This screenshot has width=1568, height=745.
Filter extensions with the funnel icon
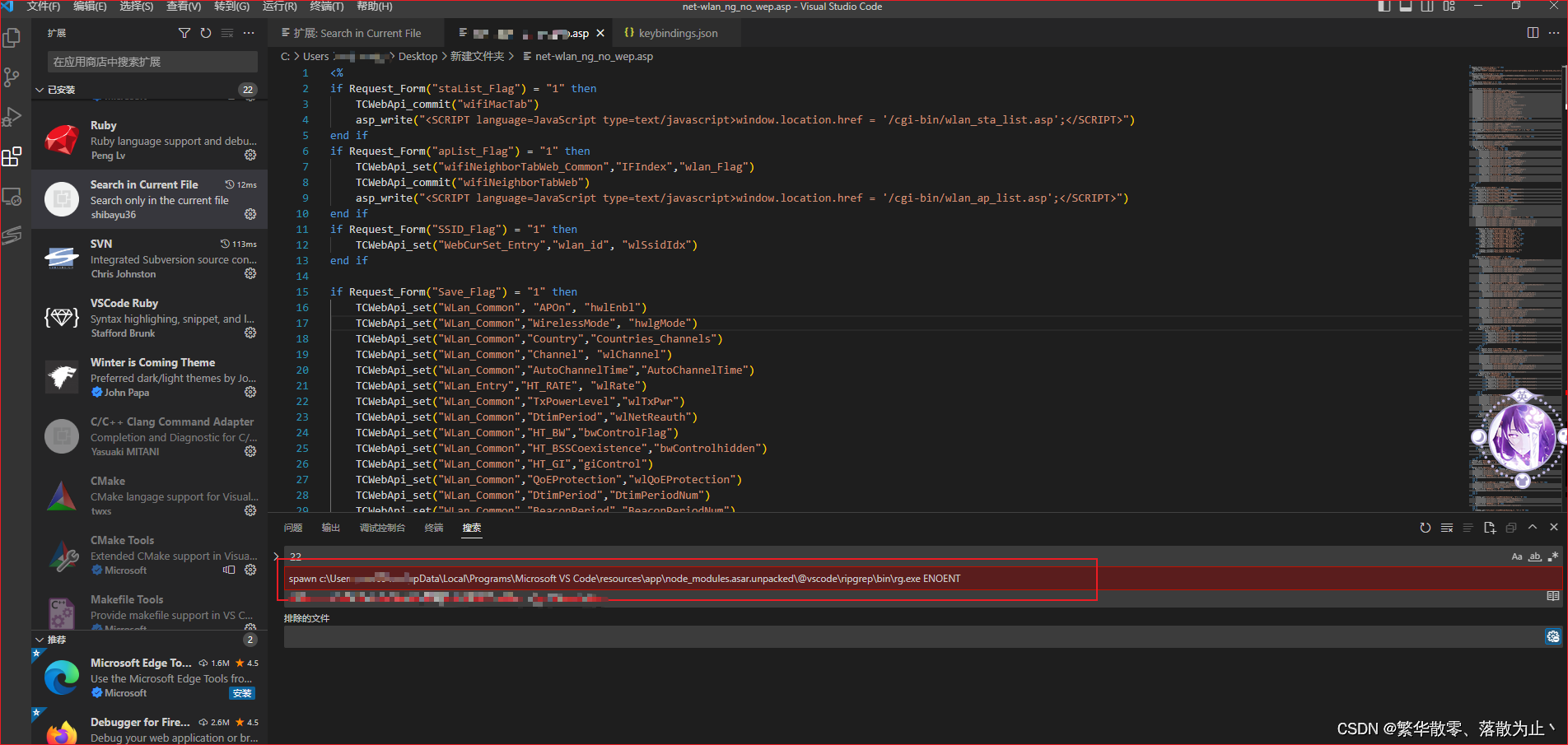click(184, 33)
